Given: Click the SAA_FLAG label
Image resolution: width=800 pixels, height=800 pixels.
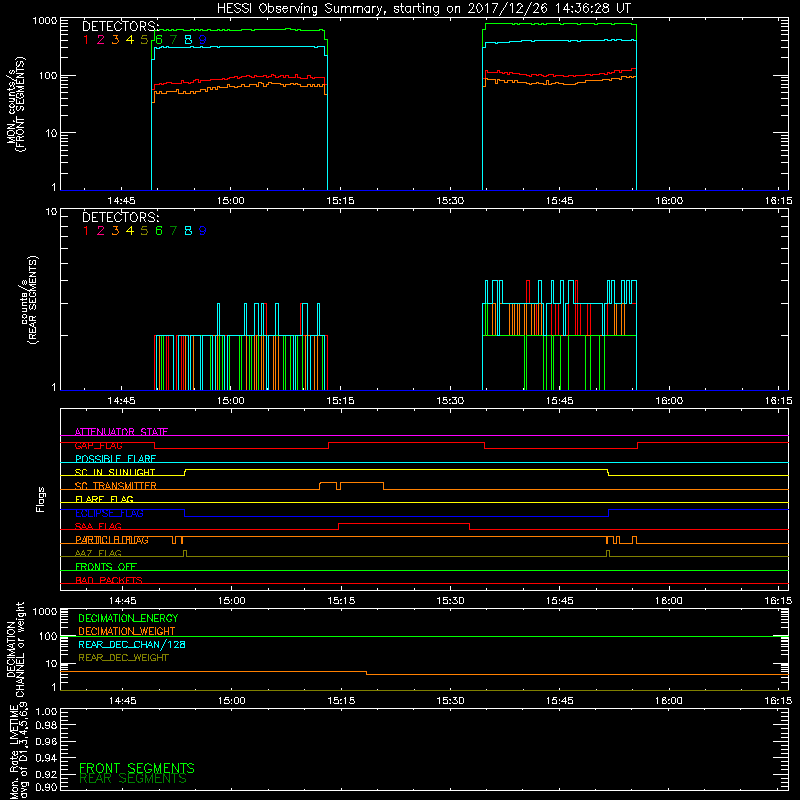Looking at the screenshot, I should [x=98, y=526].
